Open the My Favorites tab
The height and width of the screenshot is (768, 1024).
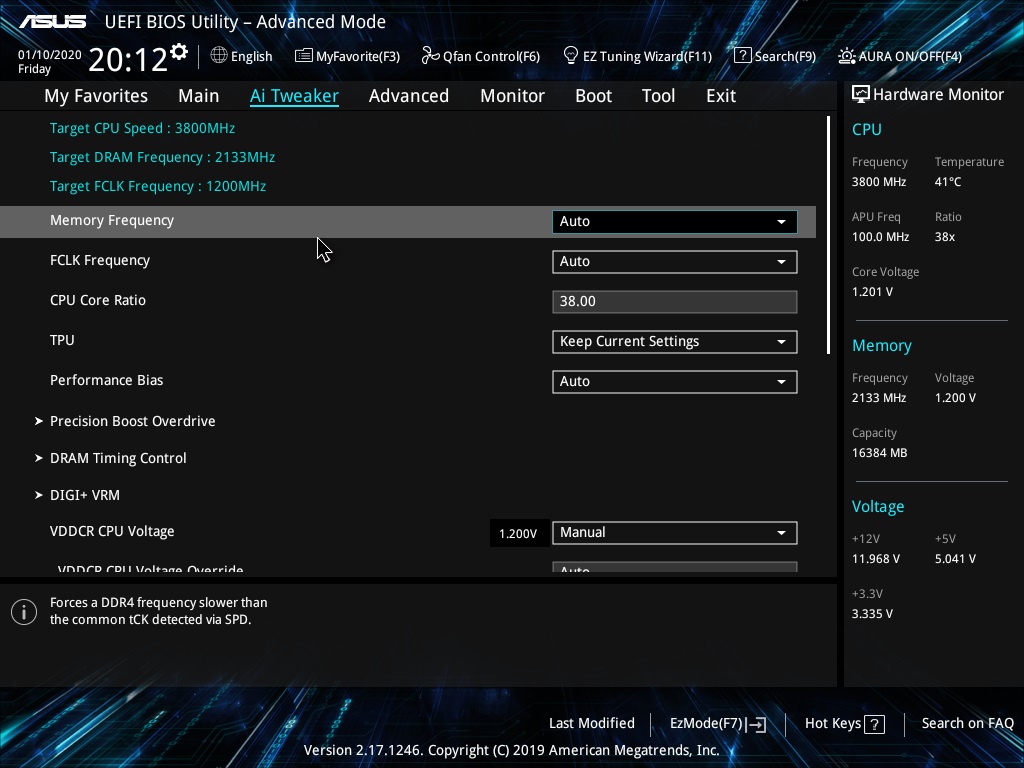(96, 96)
